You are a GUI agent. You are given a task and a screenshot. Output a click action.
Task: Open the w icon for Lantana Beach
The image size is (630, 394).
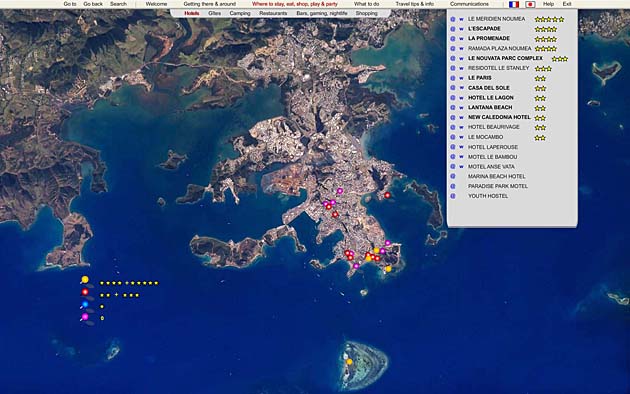click(461, 108)
